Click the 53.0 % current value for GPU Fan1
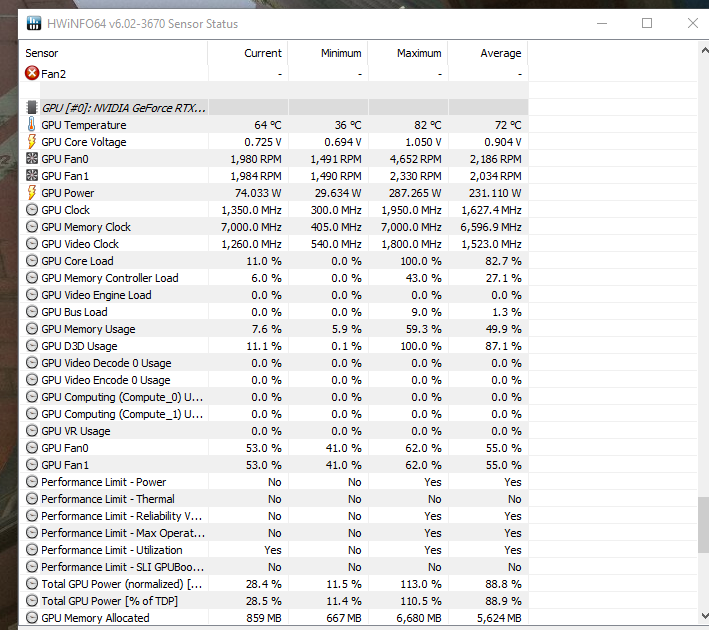 click(264, 465)
